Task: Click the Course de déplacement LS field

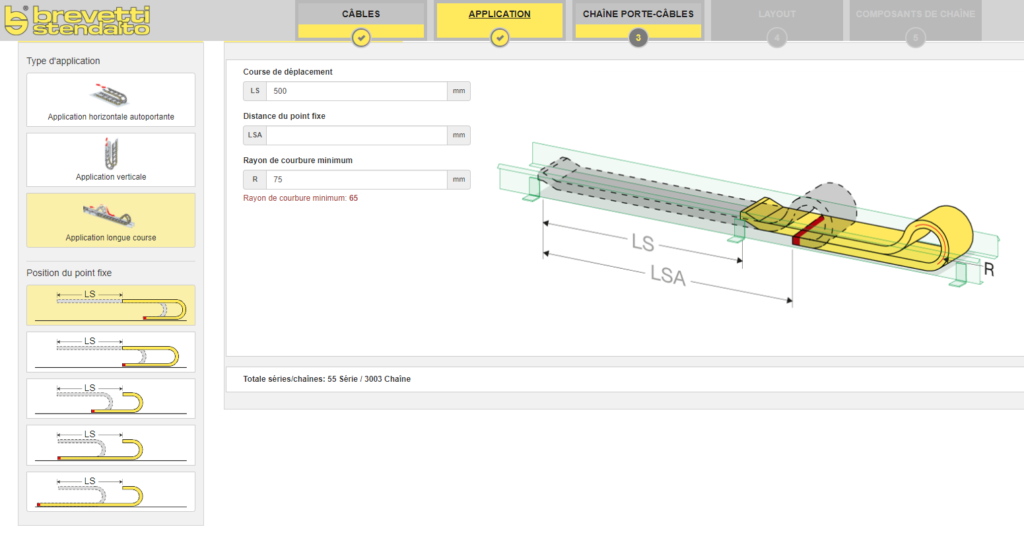Action: tap(356, 91)
